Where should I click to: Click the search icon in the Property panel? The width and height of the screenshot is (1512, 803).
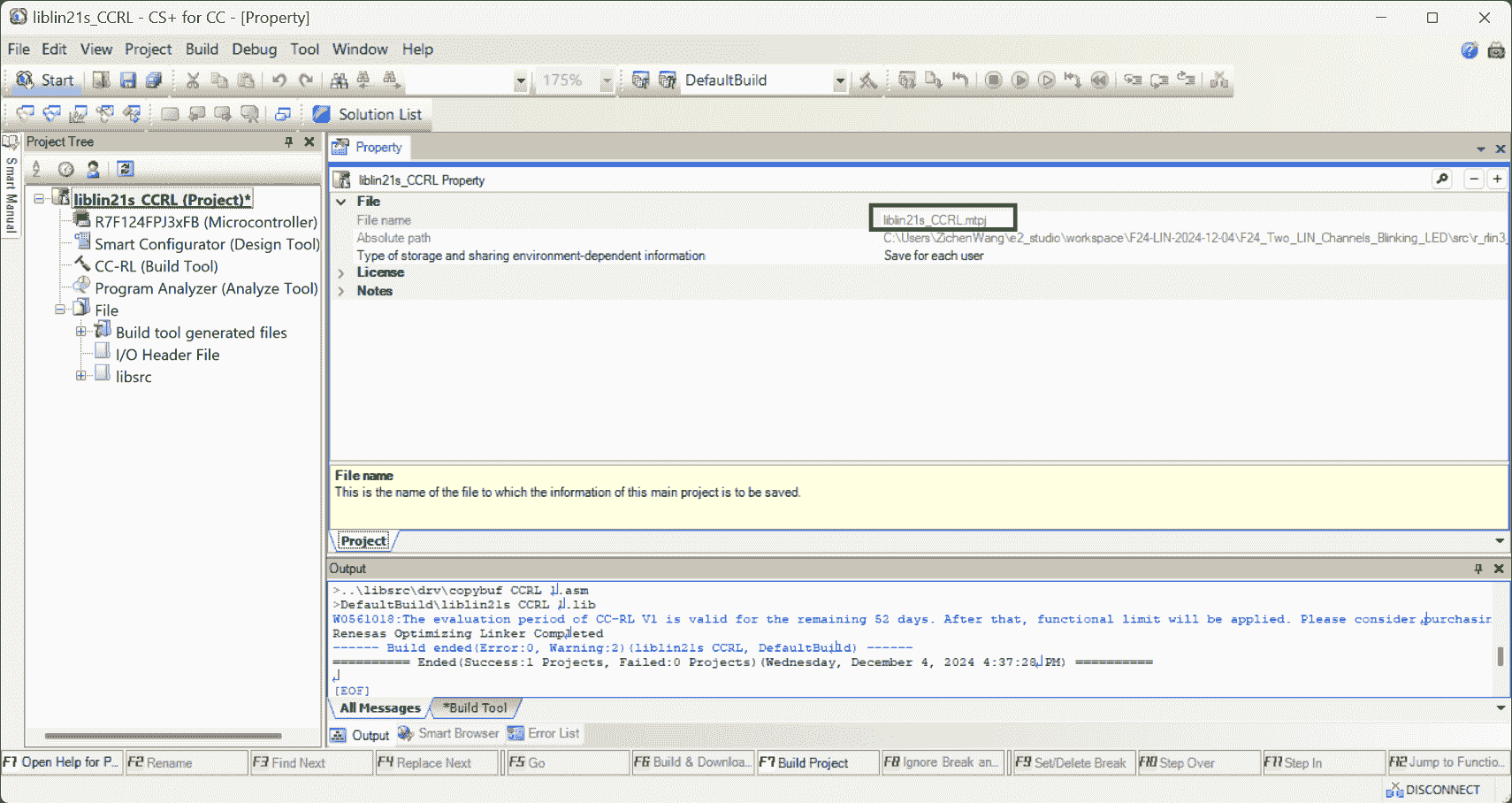1442,180
